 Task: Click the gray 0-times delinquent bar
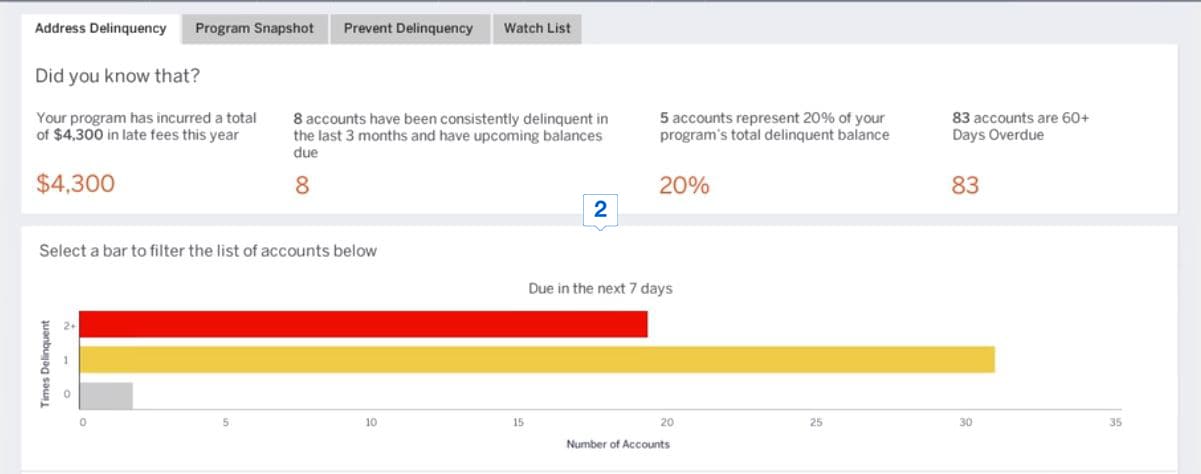[x=106, y=395]
